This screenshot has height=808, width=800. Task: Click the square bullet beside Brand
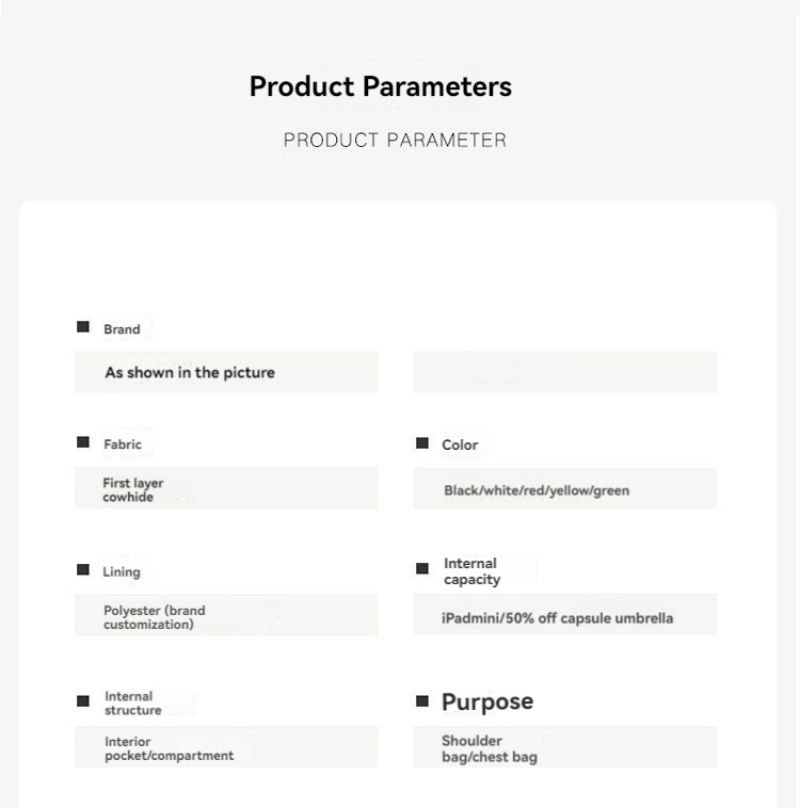83,327
